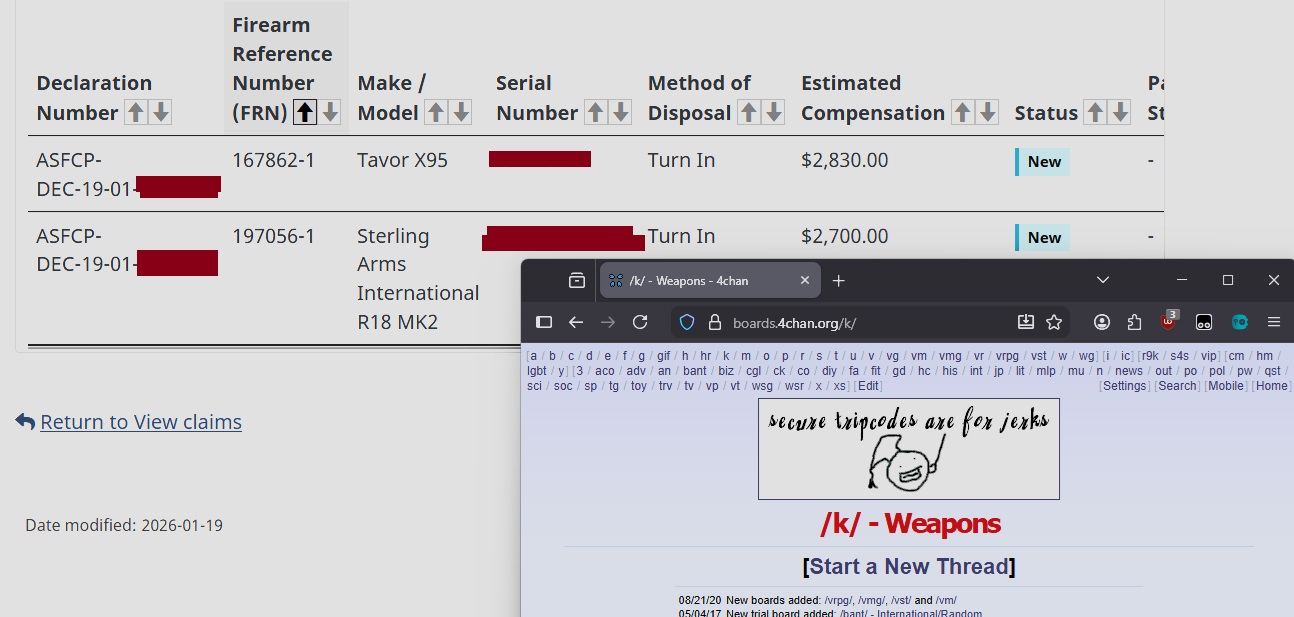This screenshot has height=617, width=1294.
Task: Sort Serial Number column ascending
Action: (x=595, y=112)
